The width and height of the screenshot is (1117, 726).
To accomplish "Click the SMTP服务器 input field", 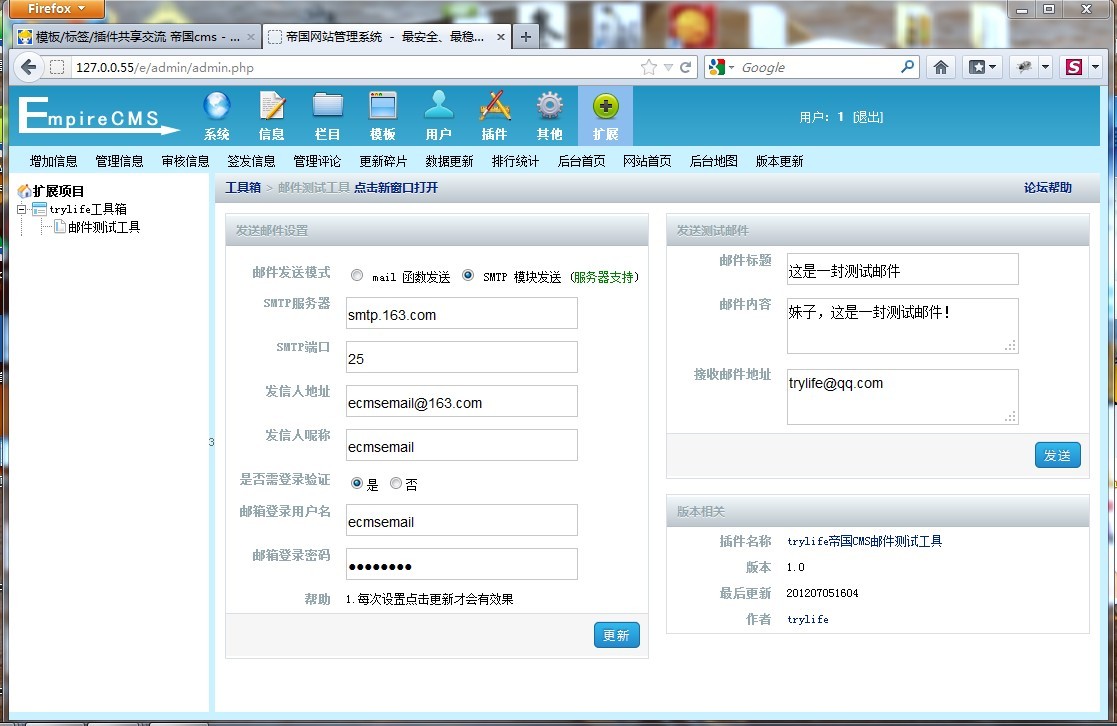I will [461, 314].
